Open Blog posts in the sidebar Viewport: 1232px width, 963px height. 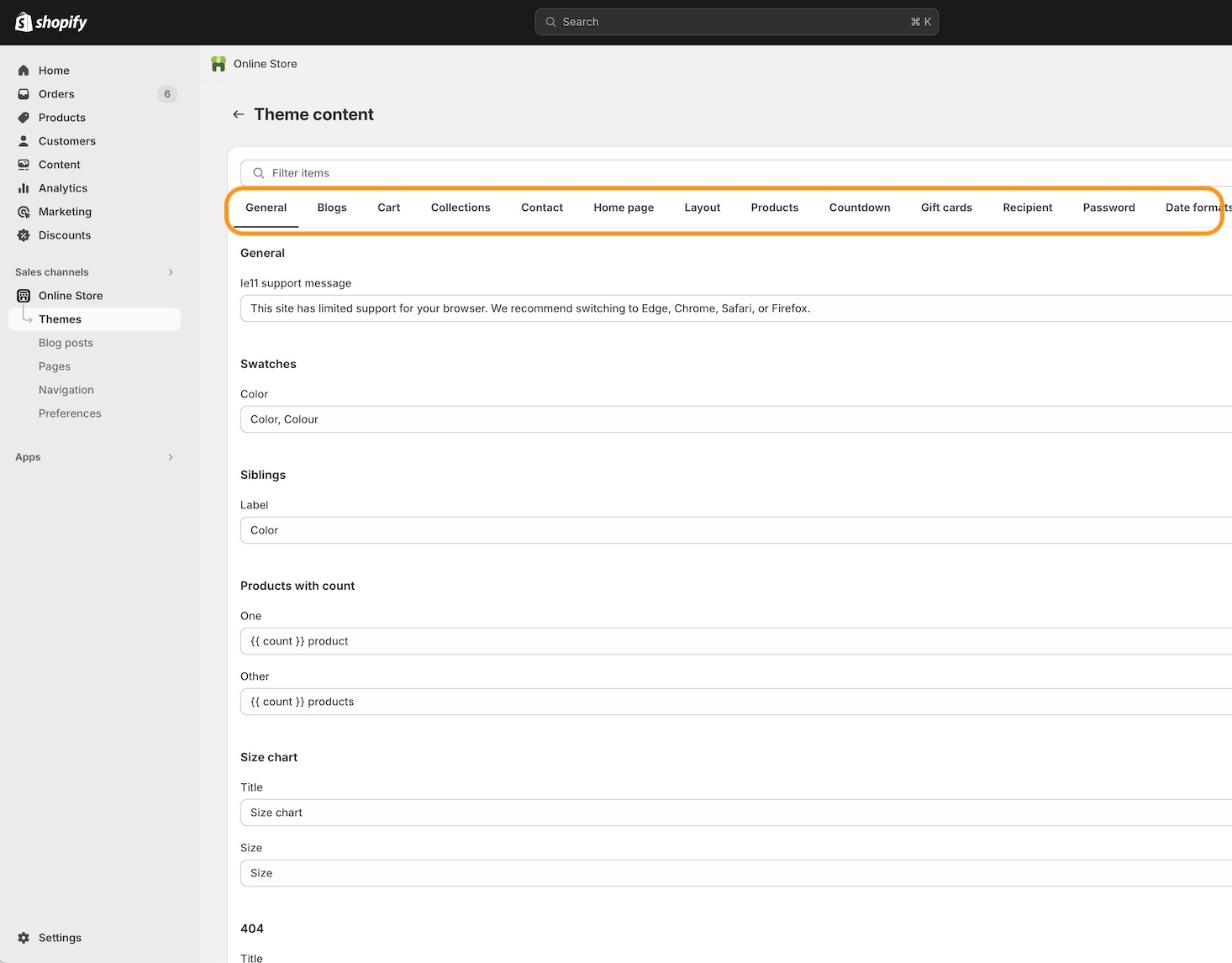tap(66, 343)
